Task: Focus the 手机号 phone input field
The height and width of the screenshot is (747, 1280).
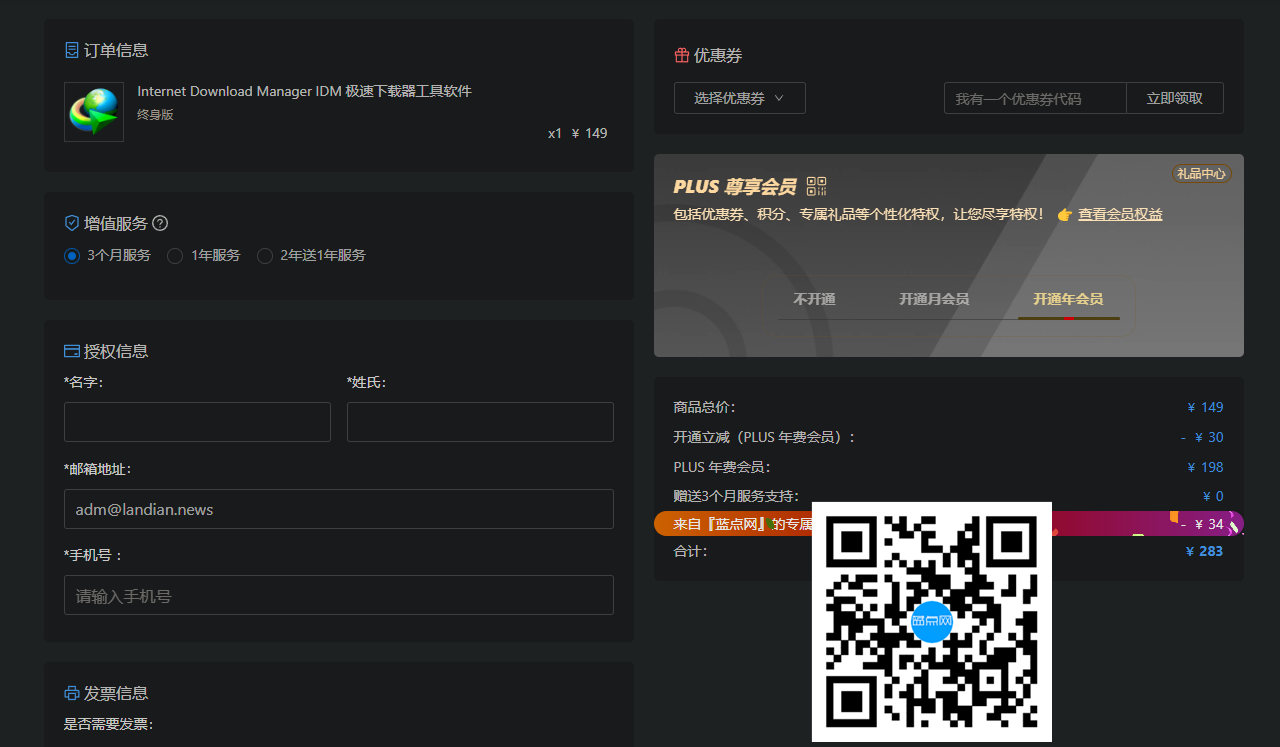Action: click(339, 595)
